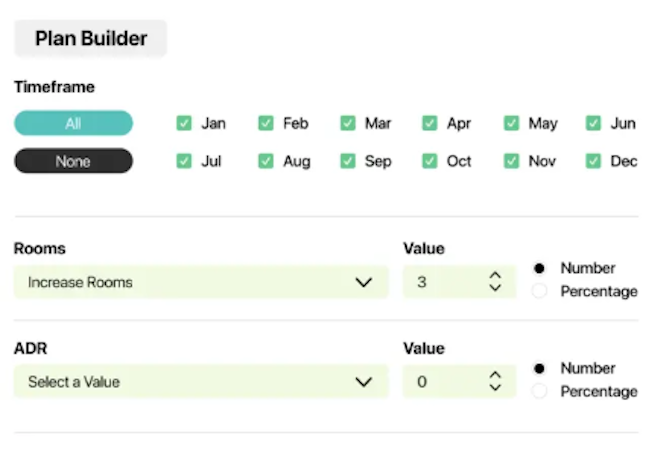Click the None timeframe button
The image size is (667, 450).
coord(73,161)
